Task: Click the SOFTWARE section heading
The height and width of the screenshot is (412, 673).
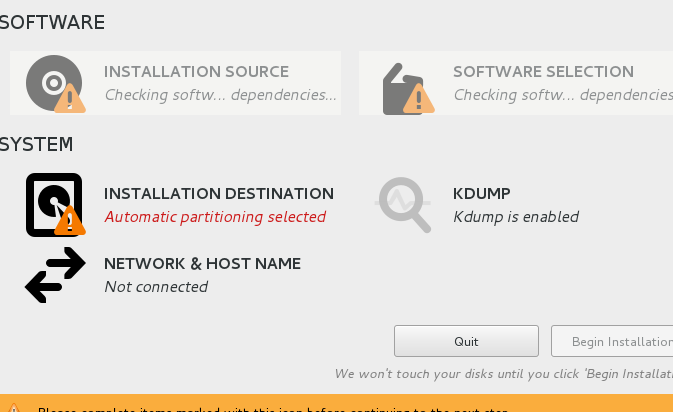Action: (x=52, y=22)
